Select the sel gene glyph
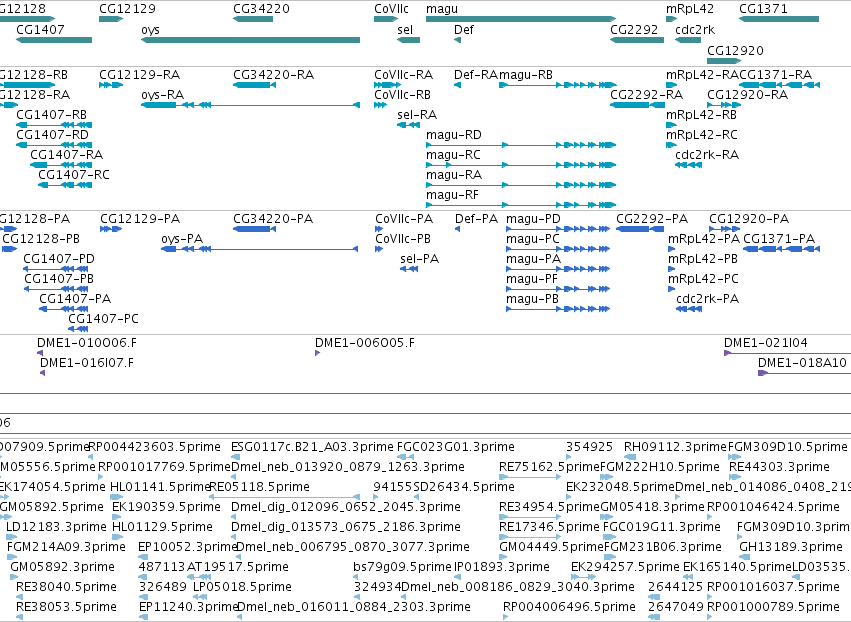851x622 pixels. coord(409,40)
